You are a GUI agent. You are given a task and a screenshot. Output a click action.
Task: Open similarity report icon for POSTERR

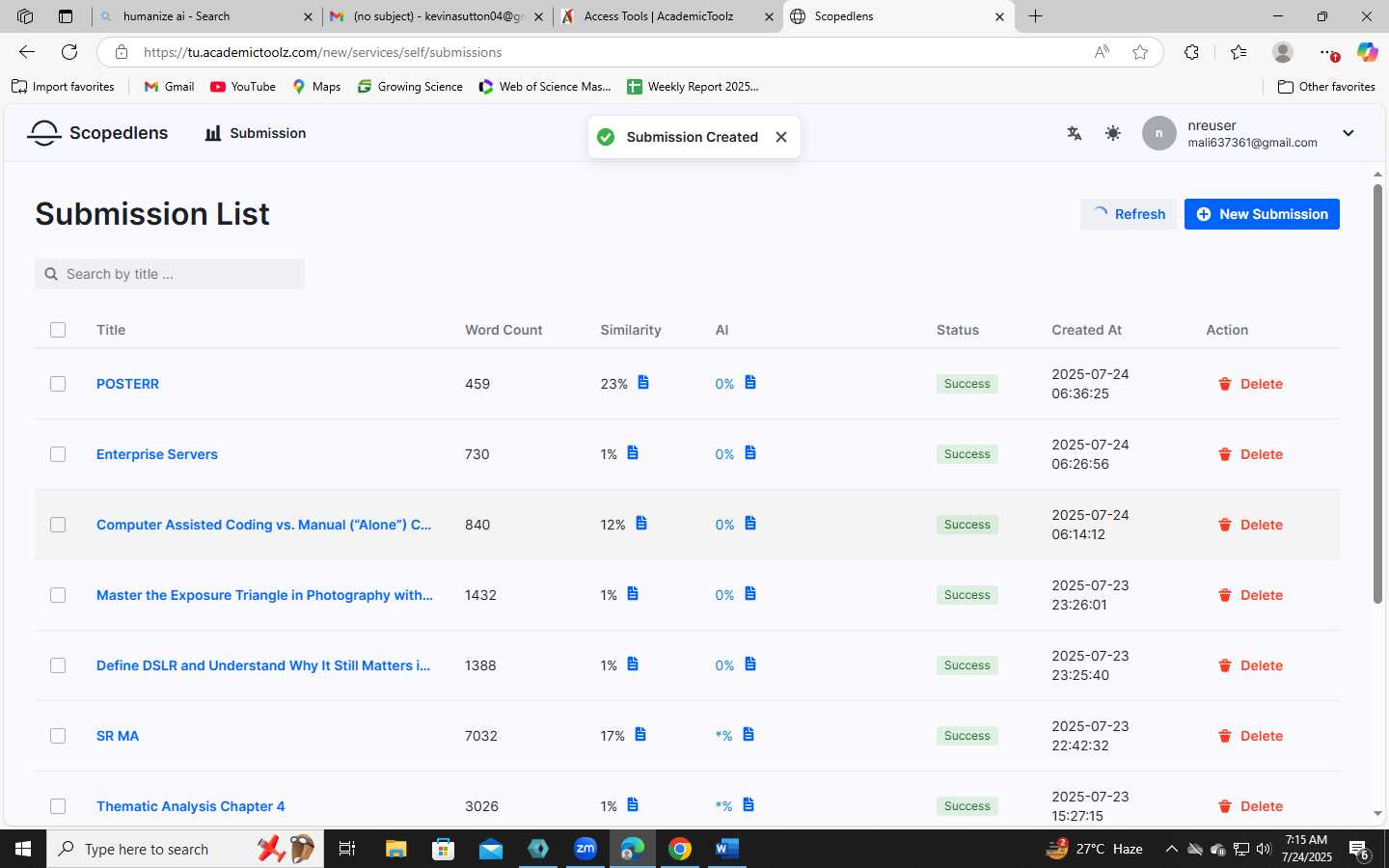(x=643, y=383)
